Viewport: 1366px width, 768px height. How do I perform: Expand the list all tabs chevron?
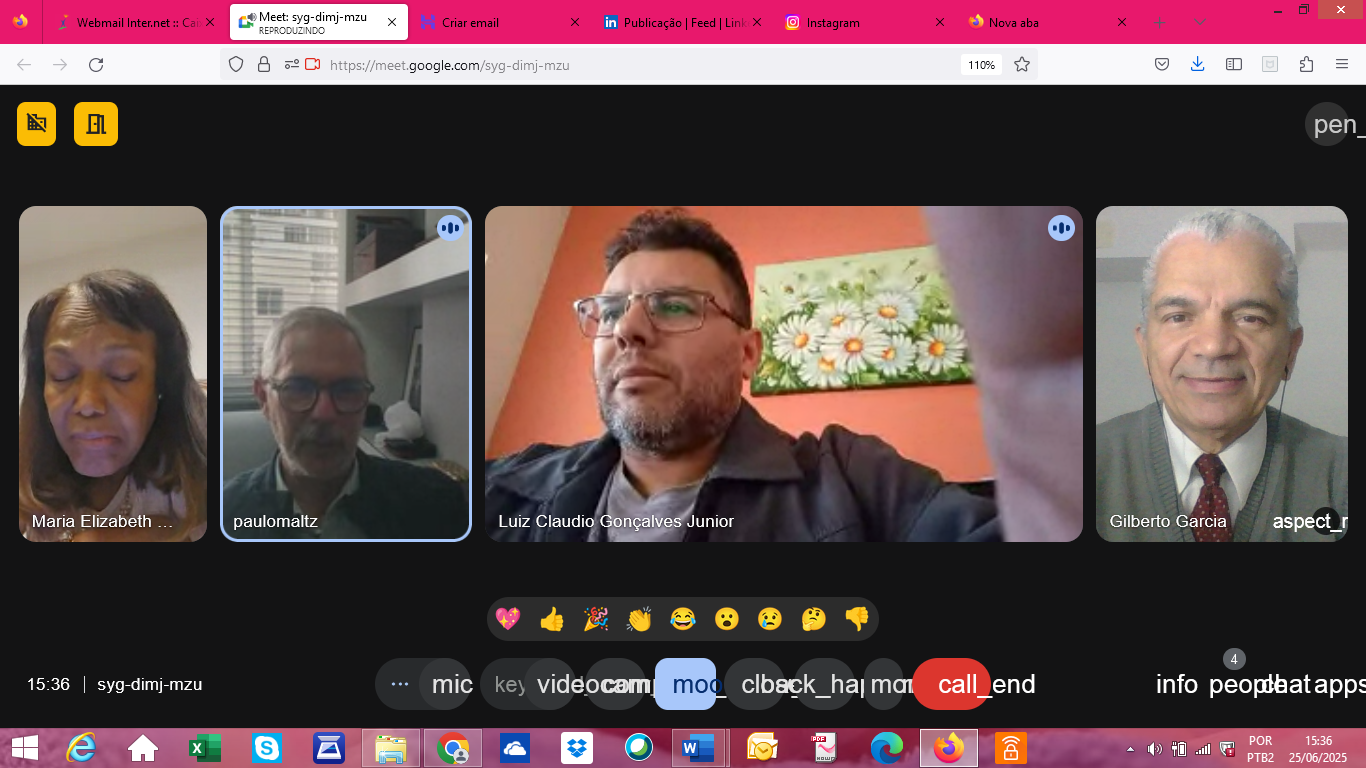point(1200,22)
